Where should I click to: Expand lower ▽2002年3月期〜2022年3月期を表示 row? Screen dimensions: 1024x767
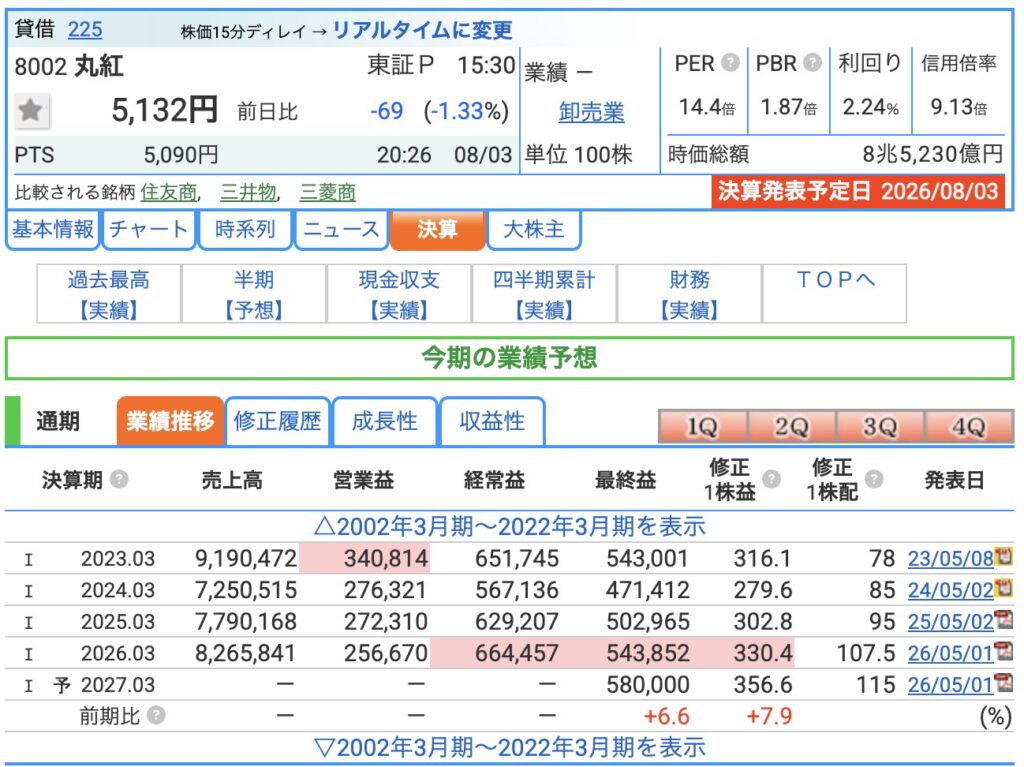click(x=509, y=747)
